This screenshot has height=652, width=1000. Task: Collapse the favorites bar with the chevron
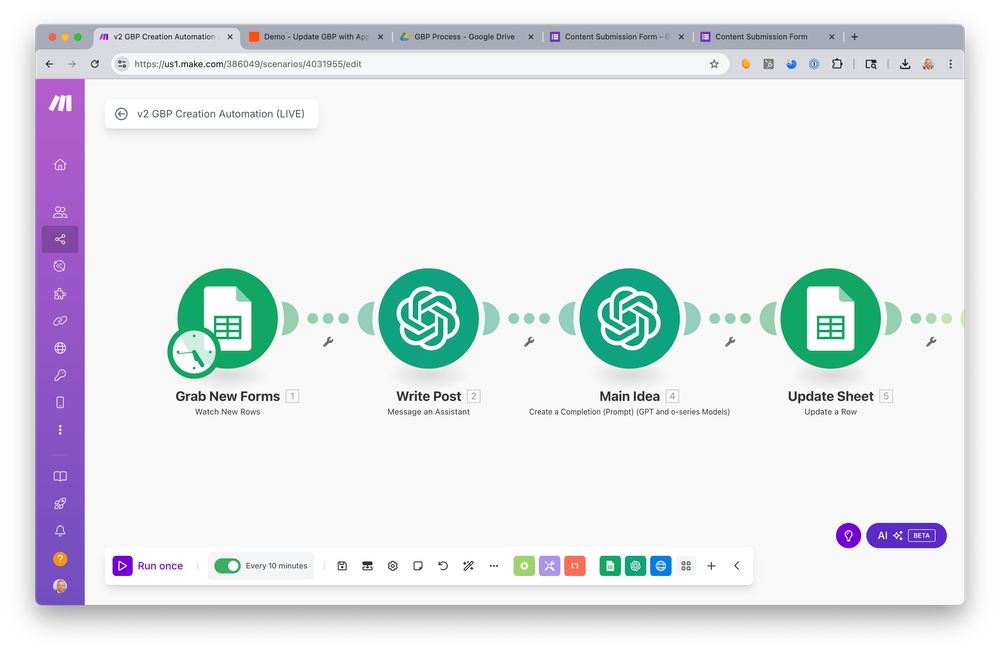[x=737, y=566]
